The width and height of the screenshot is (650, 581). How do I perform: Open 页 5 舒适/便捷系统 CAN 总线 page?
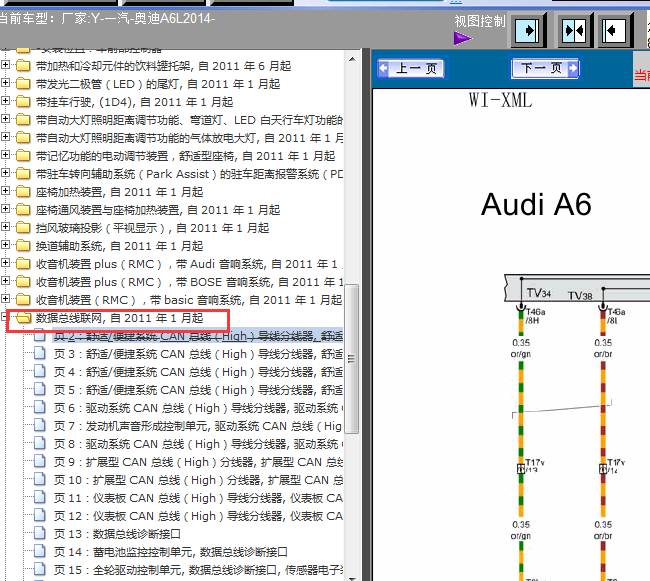198,390
